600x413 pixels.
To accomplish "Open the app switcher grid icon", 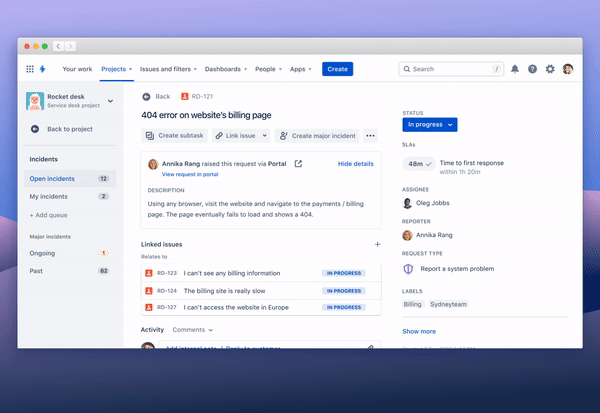I will pos(30,69).
